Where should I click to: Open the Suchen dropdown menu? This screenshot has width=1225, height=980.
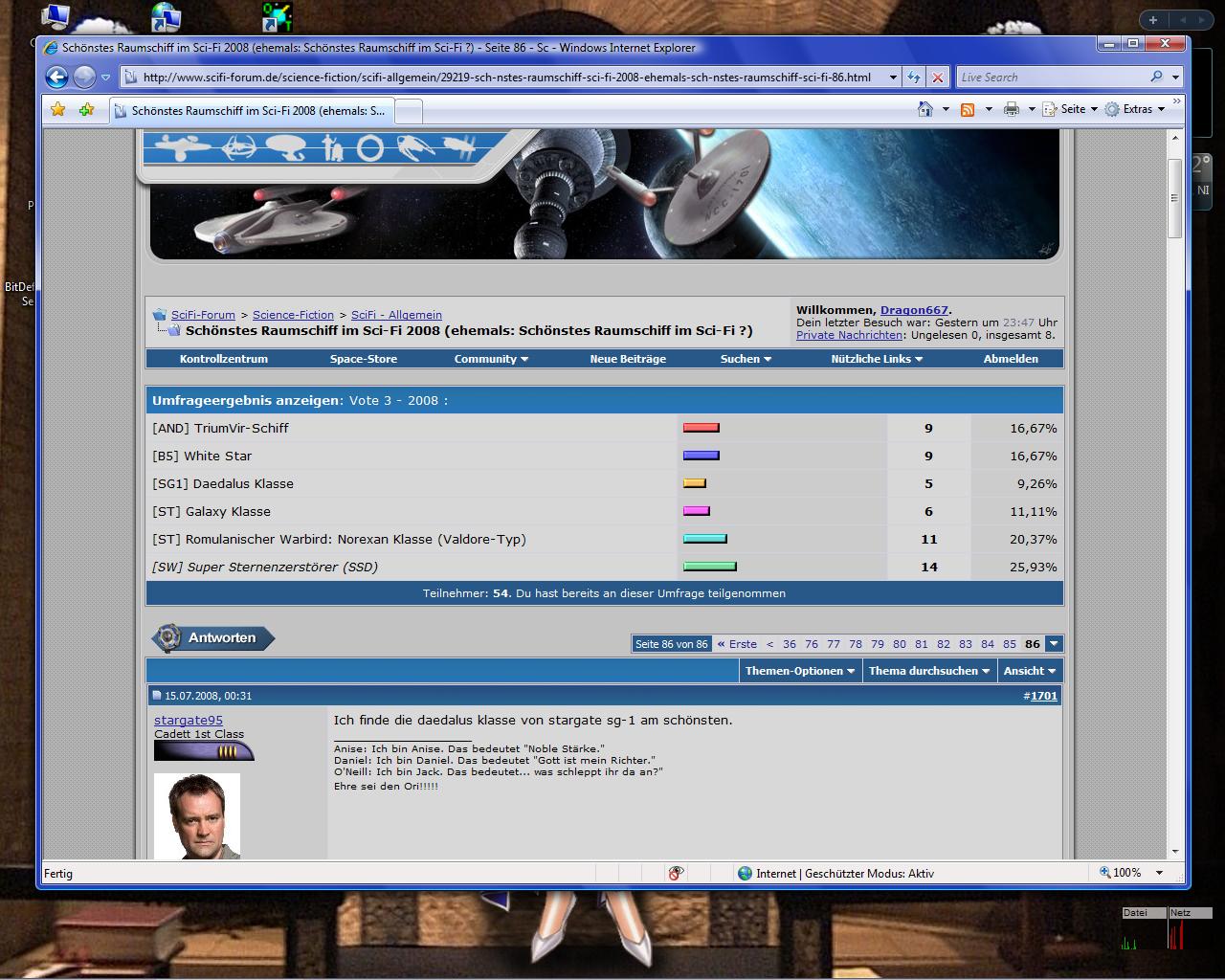pos(746,359)
